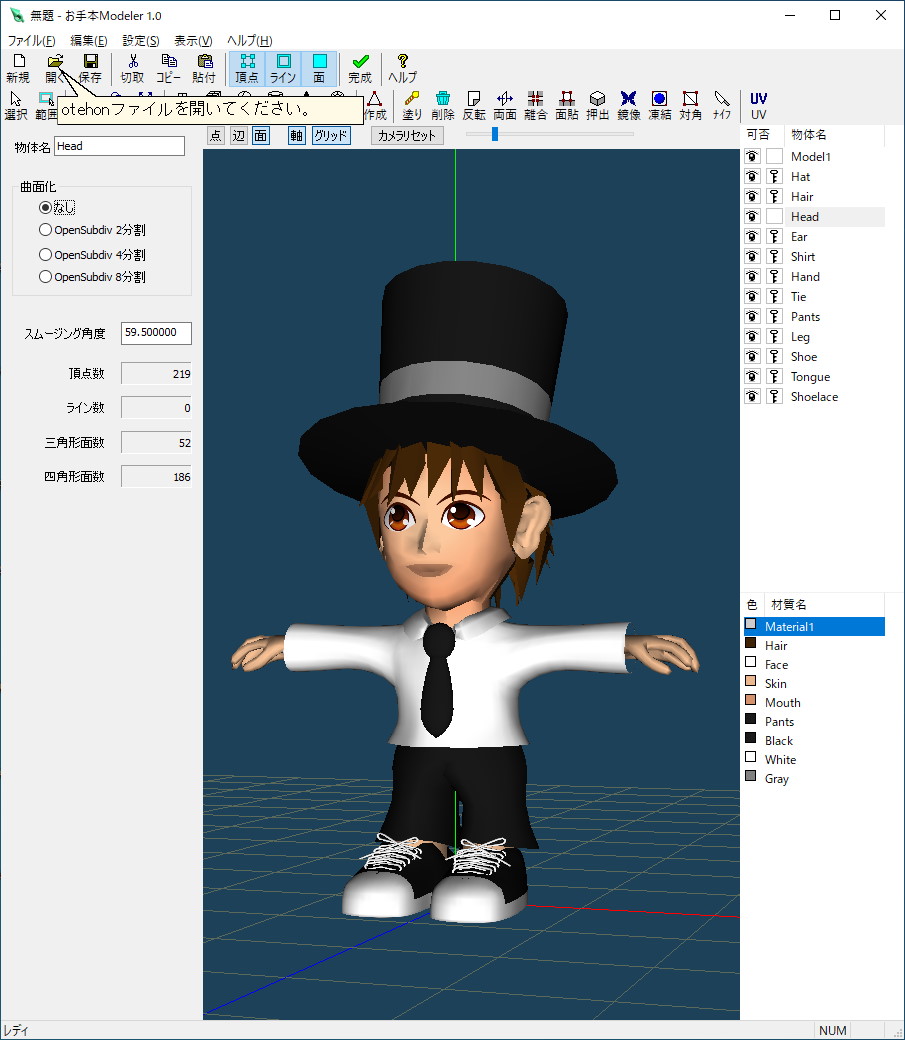Image resolution: width=905 pixels, height=1040 pixels.
Task: Activate the 鏡像 (mirror) tool
Action: (628, 105)
